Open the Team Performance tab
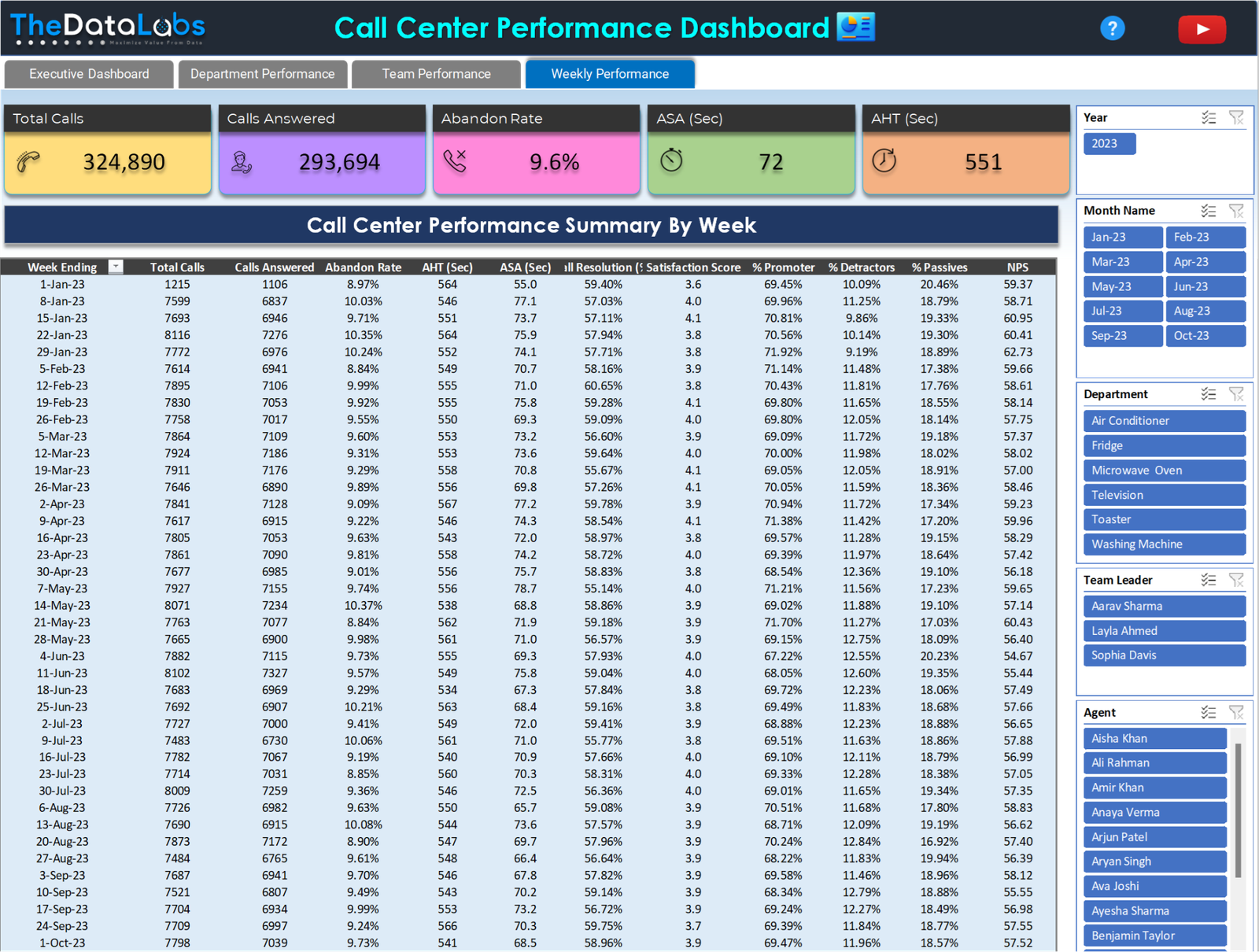1259x952 pixels. (x=436, y=73)
